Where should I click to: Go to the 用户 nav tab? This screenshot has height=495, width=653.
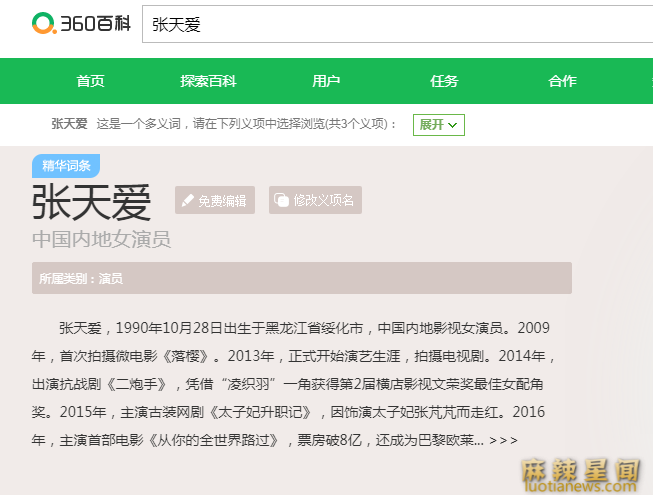click(x=326, y=81)
